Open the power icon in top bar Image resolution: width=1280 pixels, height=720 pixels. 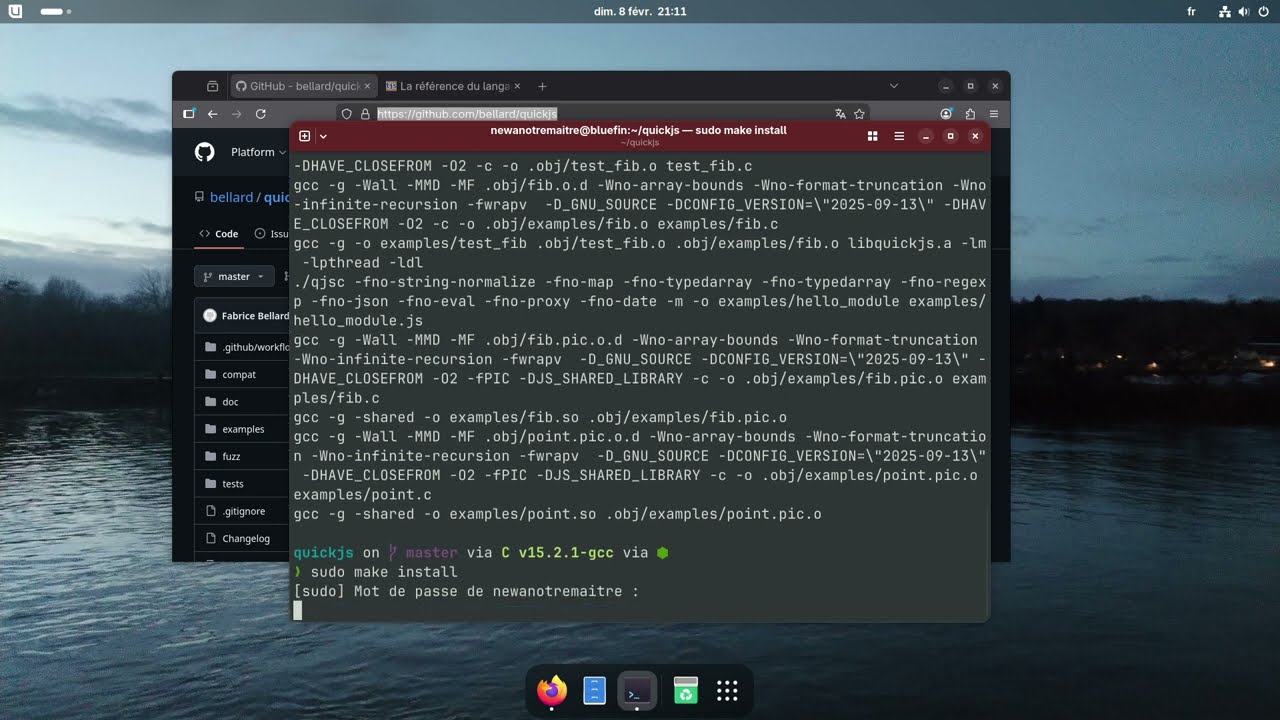(1263, 11)
